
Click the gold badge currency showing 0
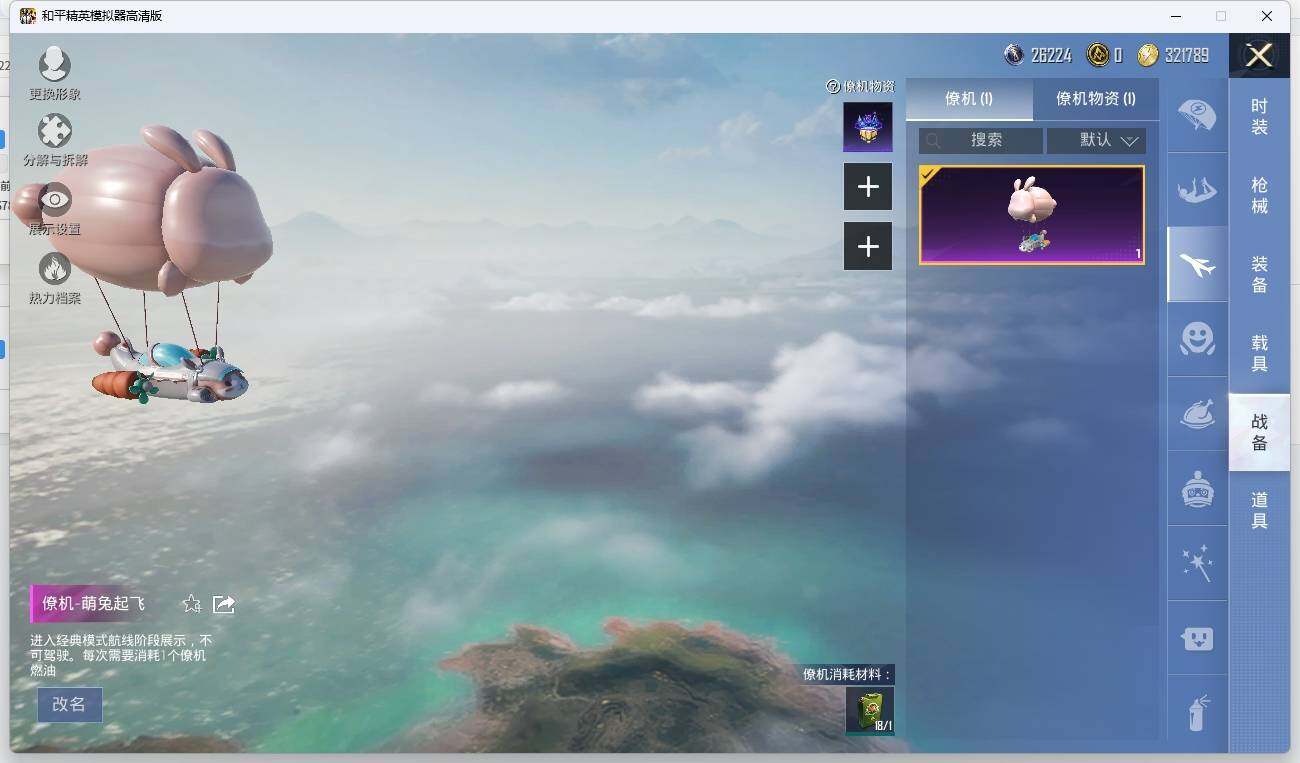pos(1098,55)
